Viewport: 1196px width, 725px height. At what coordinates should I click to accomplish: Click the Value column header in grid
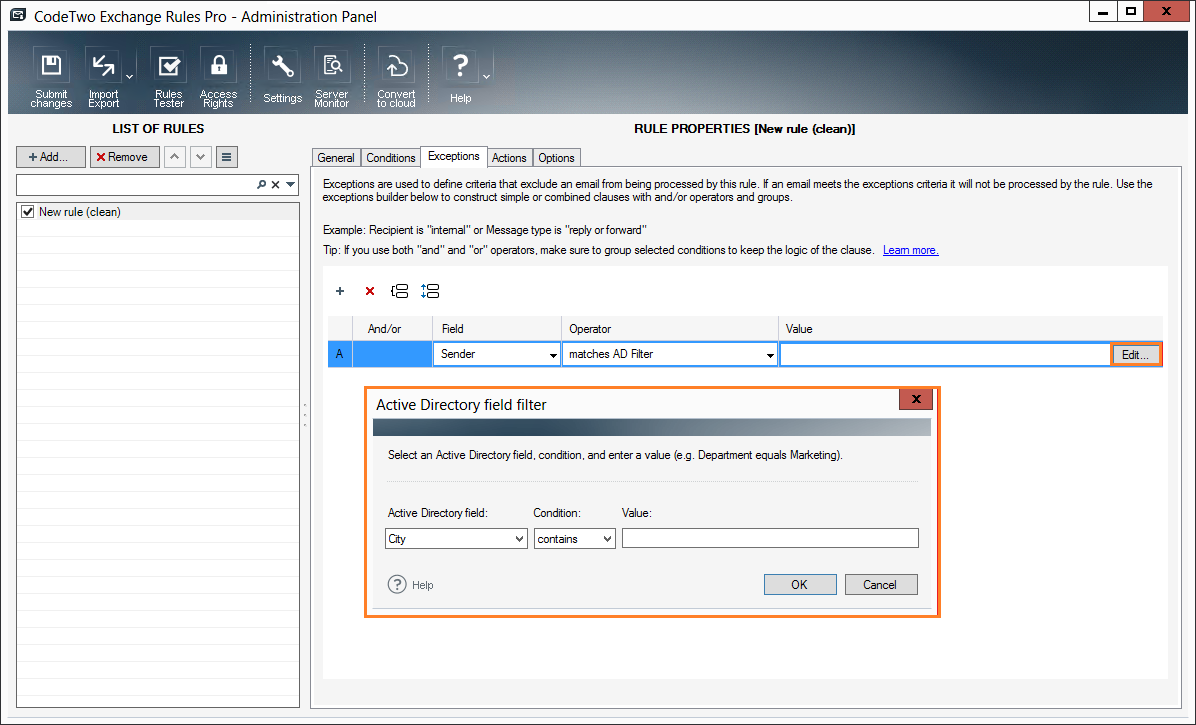970,329
